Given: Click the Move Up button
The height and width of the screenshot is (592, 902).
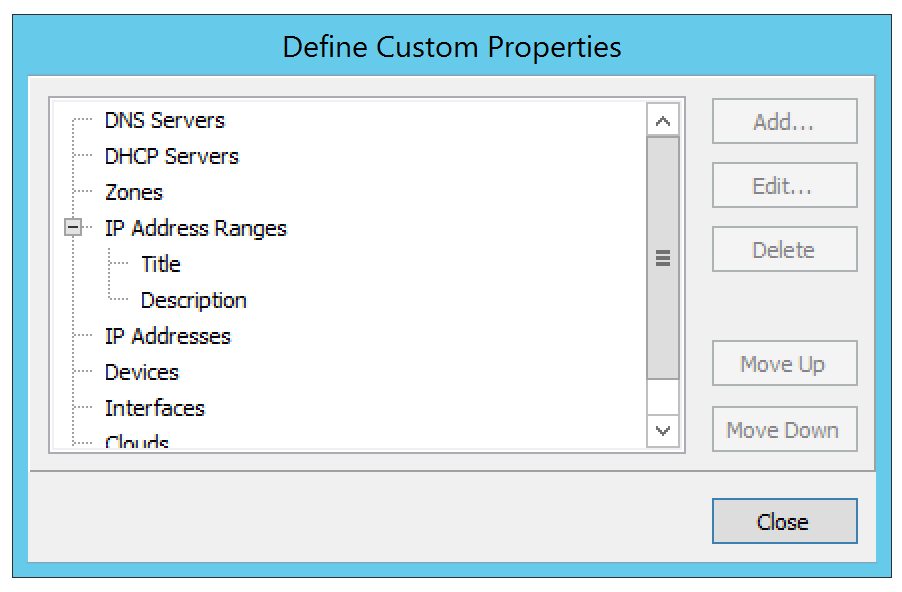Looking at the screenshot, I should (x=784, y=364).
